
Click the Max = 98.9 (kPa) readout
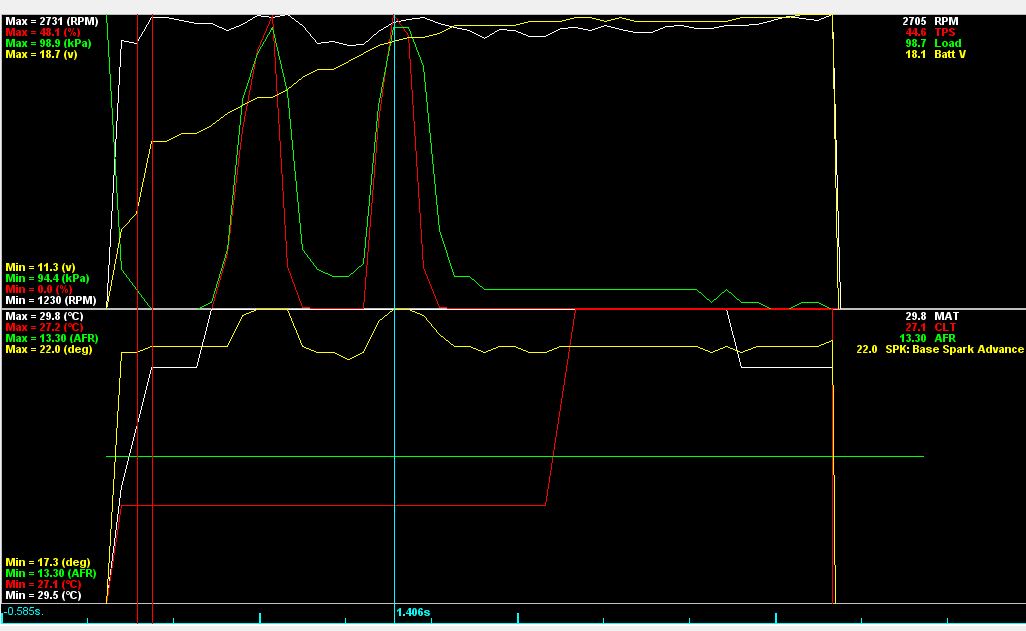[x=46, y=43]
